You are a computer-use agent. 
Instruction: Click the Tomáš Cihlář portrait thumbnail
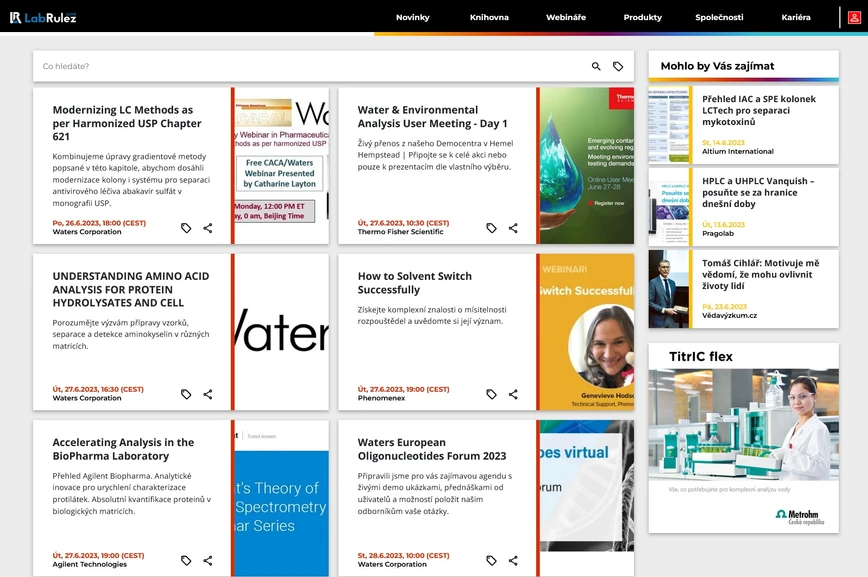[669, 288]
